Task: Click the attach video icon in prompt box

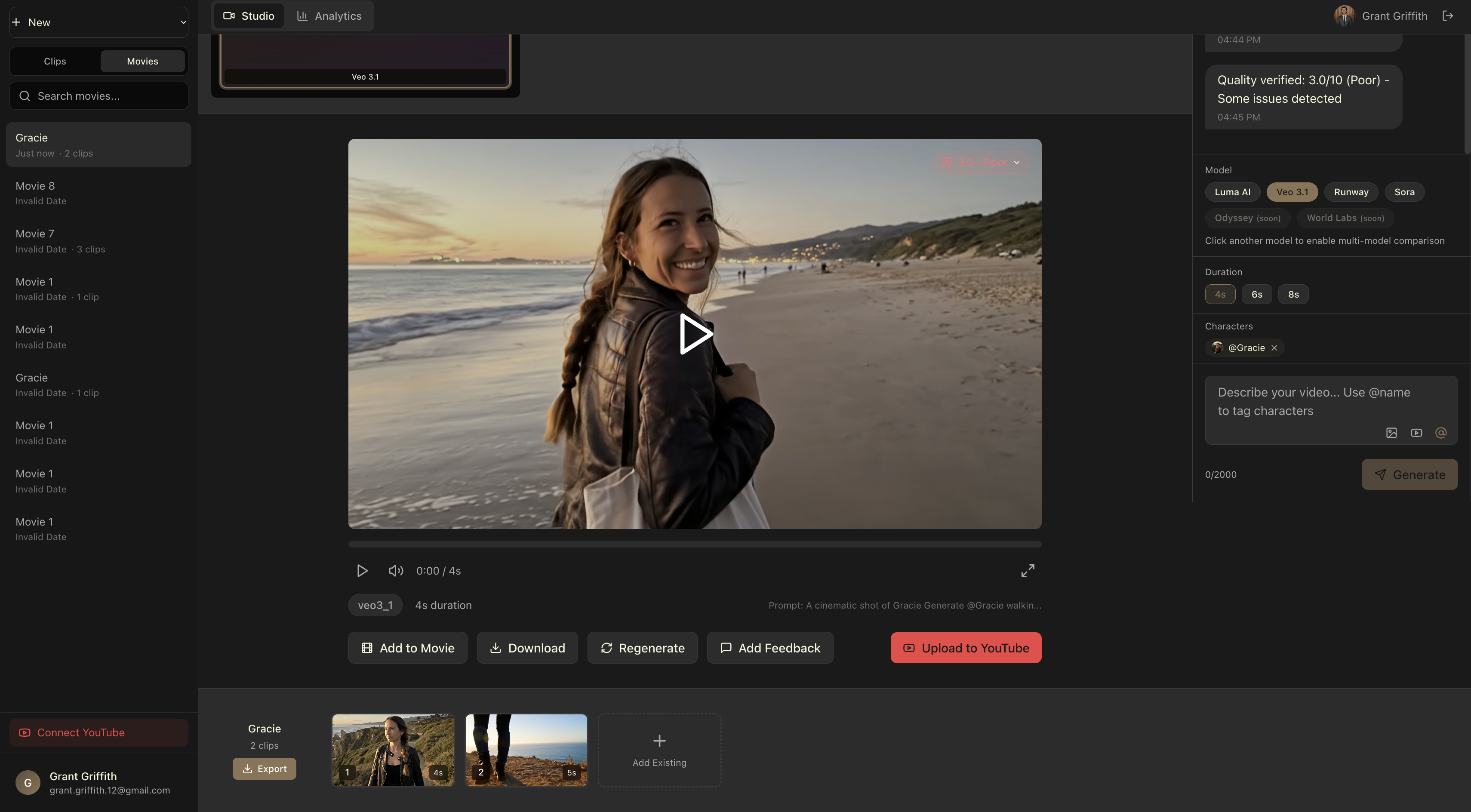Action: point(1416,433)
